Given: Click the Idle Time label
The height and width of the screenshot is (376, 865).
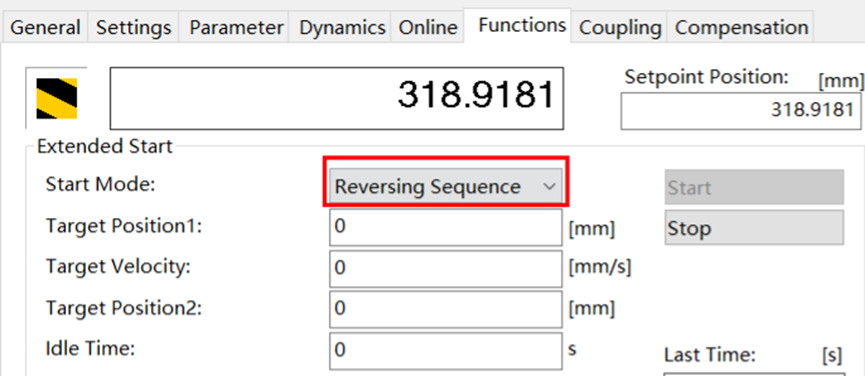Looking at the screenshot, I should tap(90, 349).
